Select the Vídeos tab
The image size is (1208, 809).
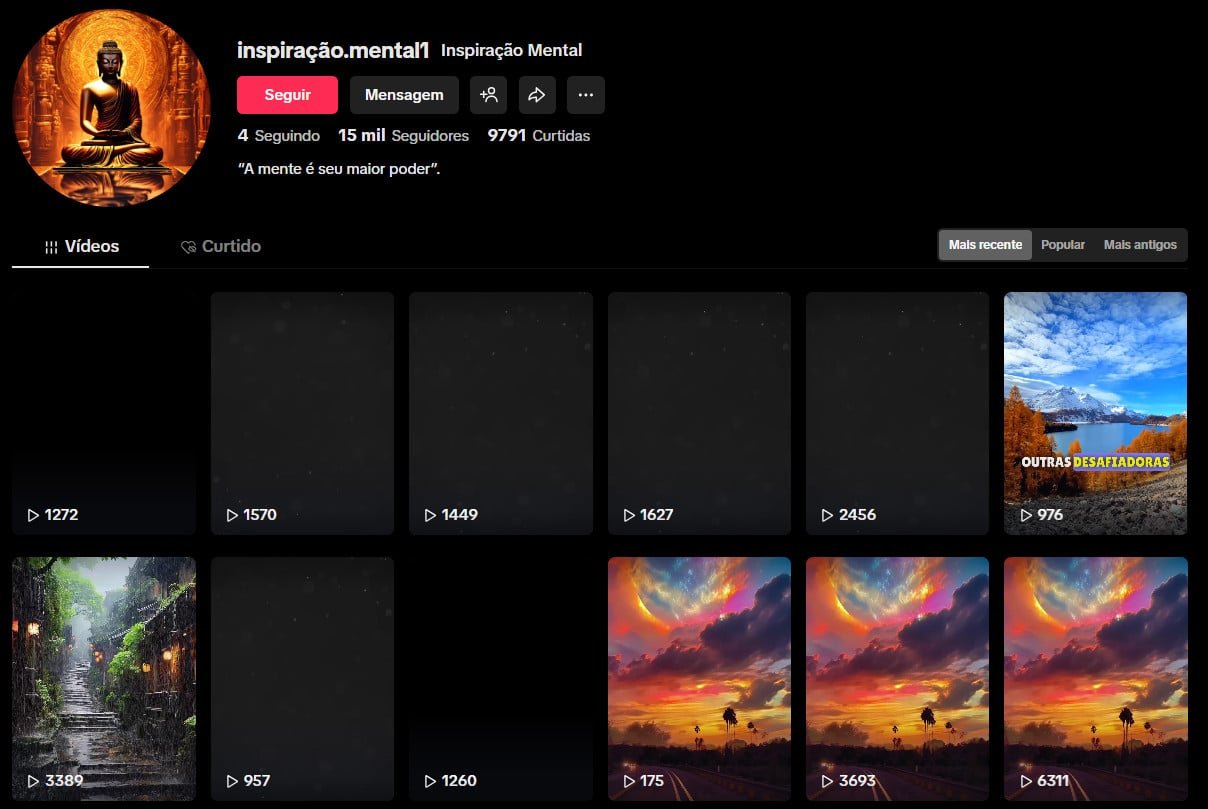[80, 246]
